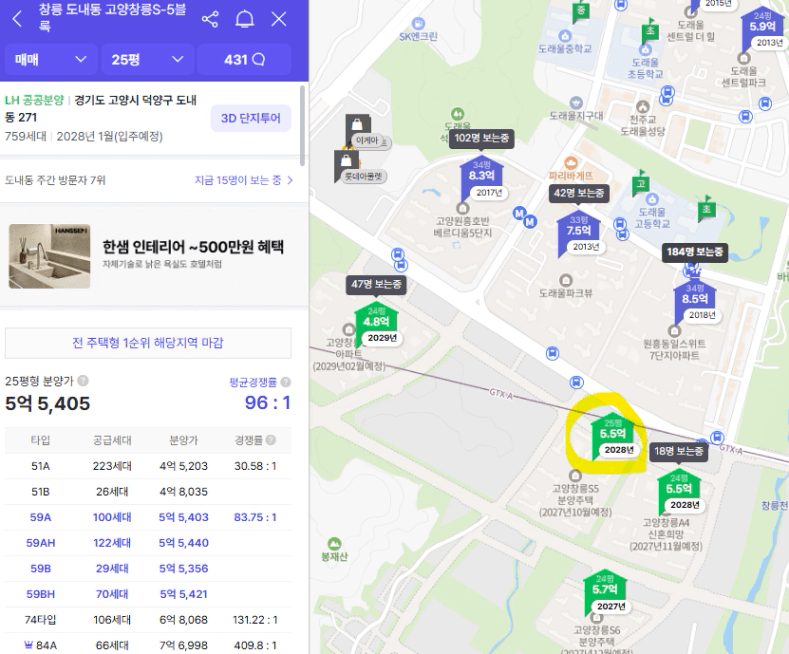Click the 이마트 shopping bag map icon
Screen dimensions: 789x654
pyautogui.click(x=355, y=131)
